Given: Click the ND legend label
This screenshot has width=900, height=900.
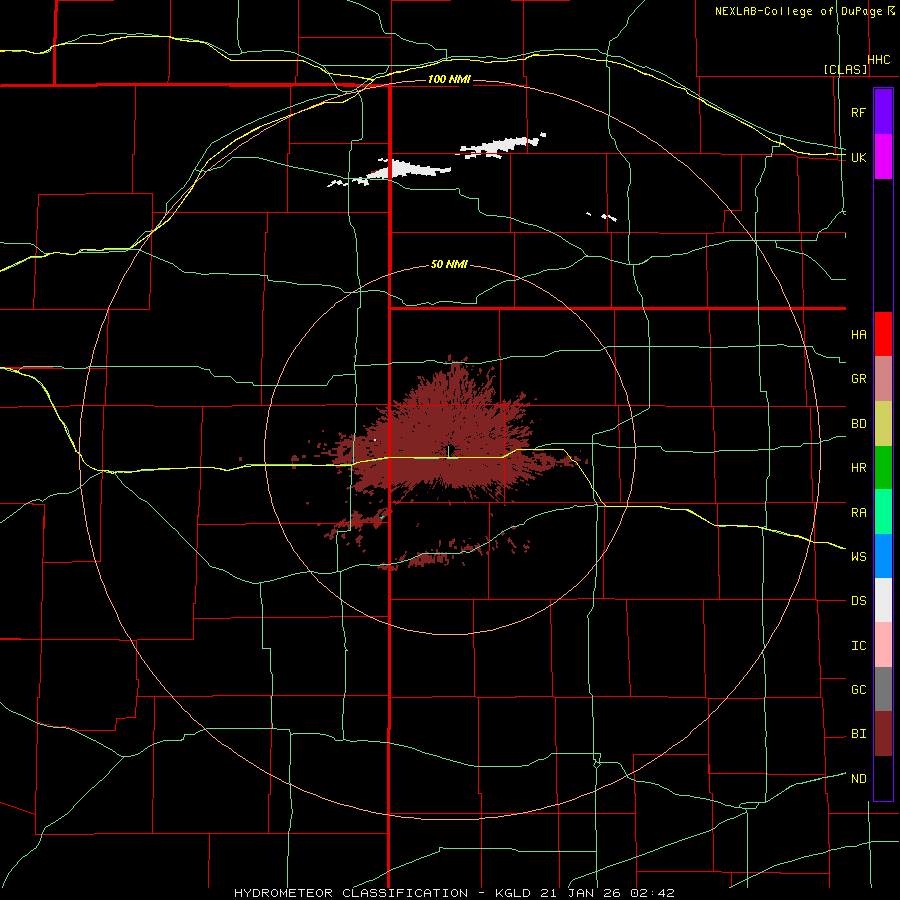Looking at the screenshot, I should tap(858, 779).
